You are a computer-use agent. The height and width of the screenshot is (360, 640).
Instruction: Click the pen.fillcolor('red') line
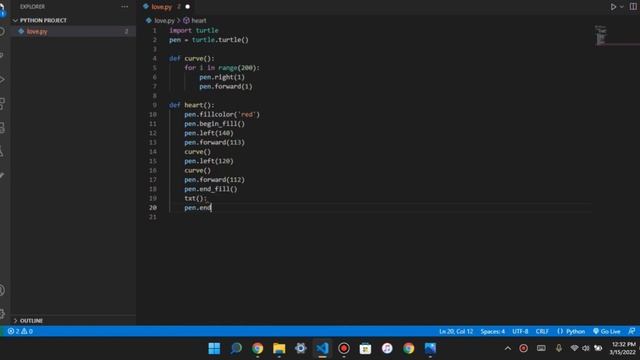[222, 114]
